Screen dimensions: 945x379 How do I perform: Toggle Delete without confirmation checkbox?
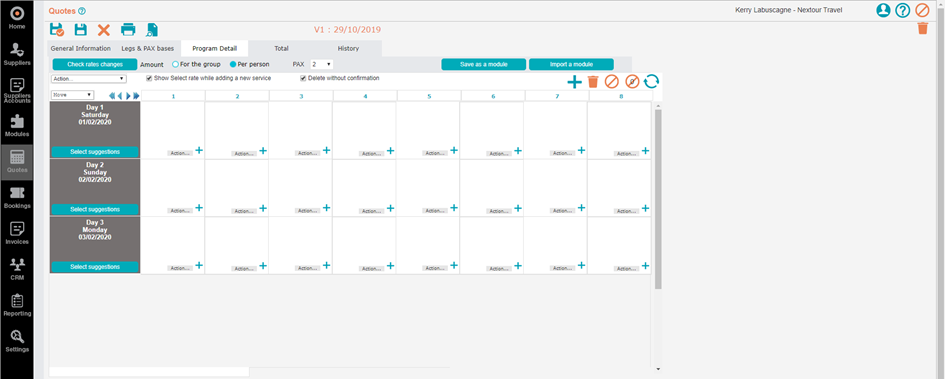pos(303,78)
